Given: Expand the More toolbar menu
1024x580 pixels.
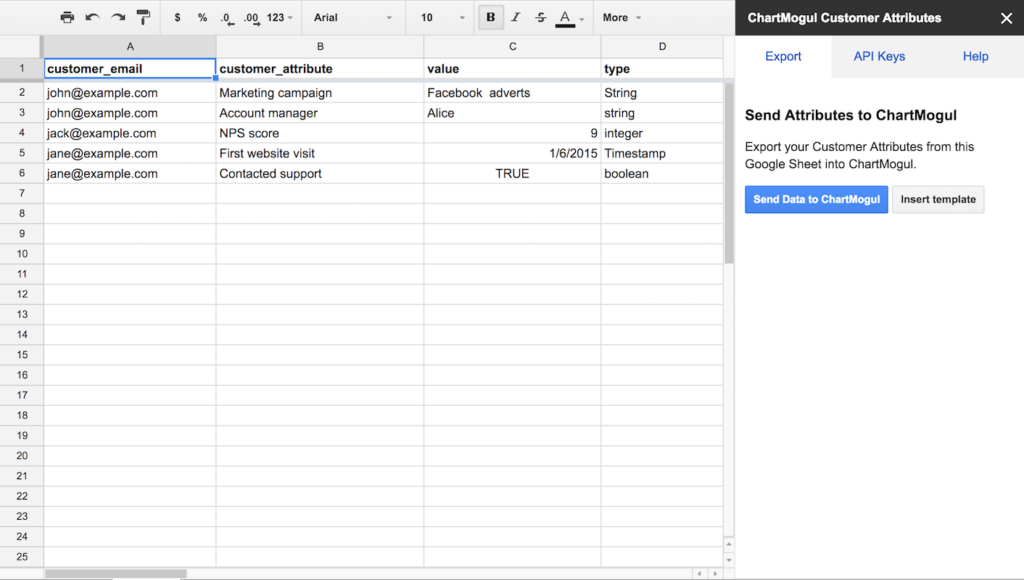Looking at the screenshot, I should pyautogui.click(x=622, y=18).
